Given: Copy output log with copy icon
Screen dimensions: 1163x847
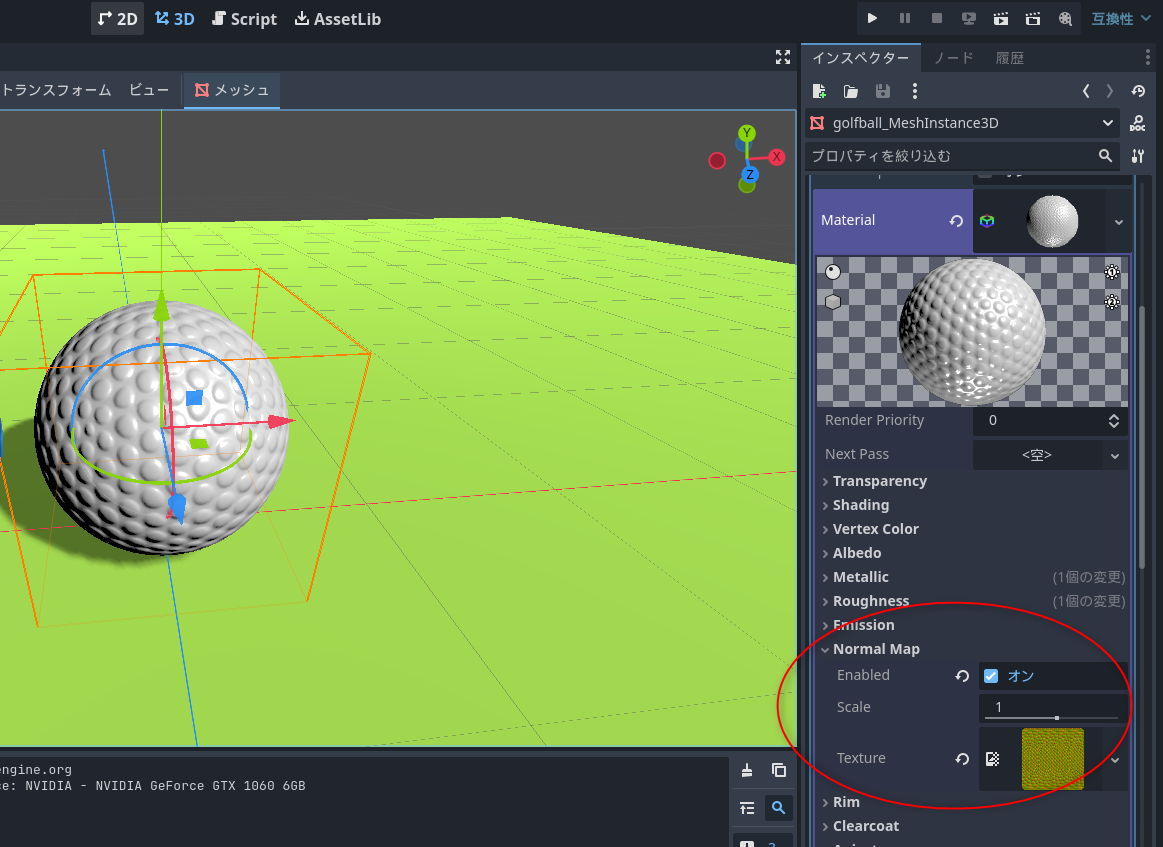Looking at the screenshot, I should 778,770.
